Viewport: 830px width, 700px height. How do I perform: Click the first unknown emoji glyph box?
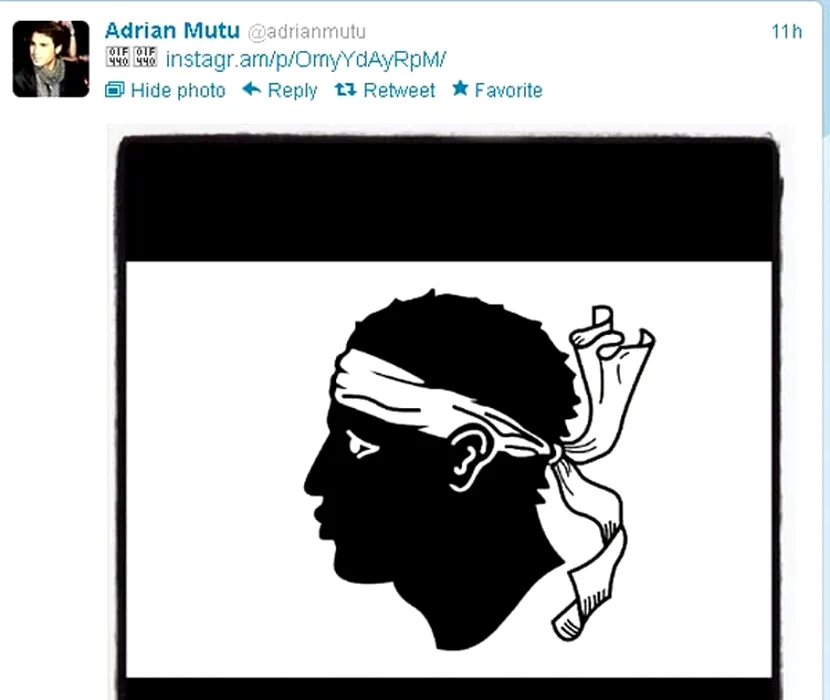118,57
